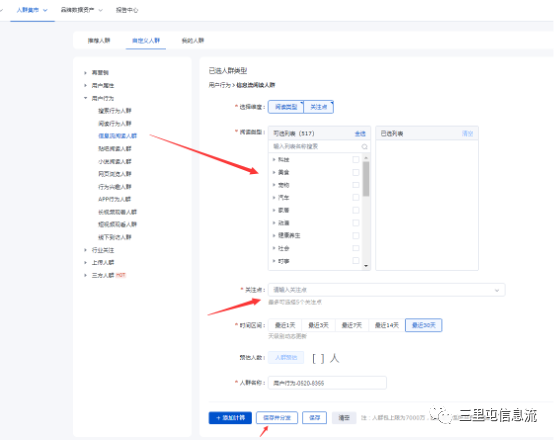554x440 pixels.
Task: Click the 保存并分发 button
Action: point(277,418)
